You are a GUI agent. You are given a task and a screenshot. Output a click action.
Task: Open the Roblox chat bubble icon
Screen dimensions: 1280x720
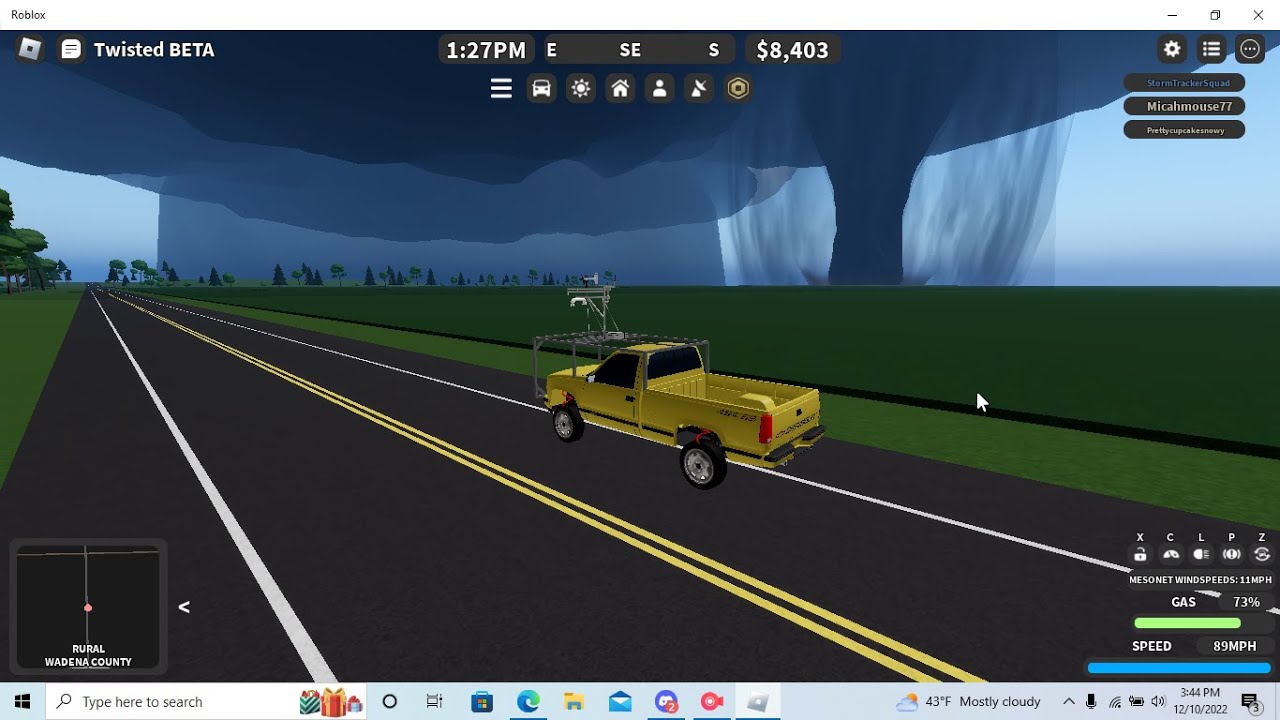[x=71, y=49]
